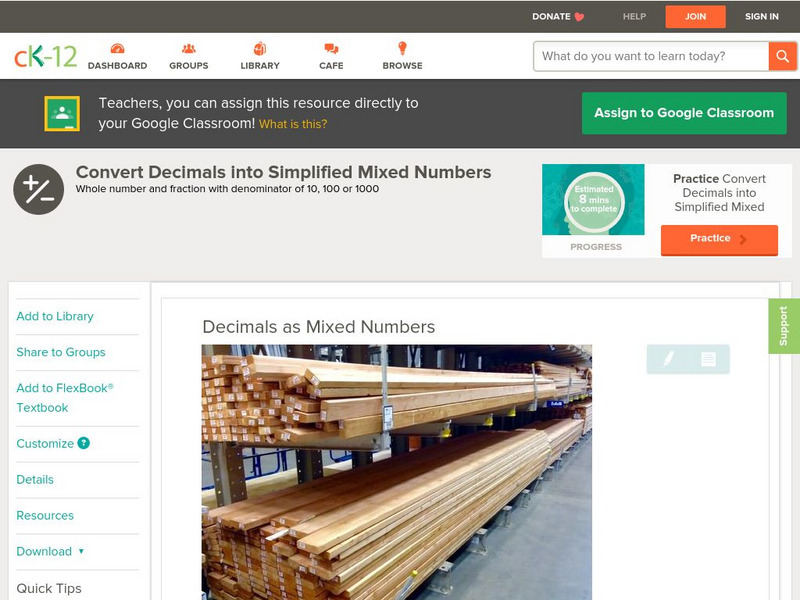
Task: Click Add to Library link
Action: click(55, 316)
